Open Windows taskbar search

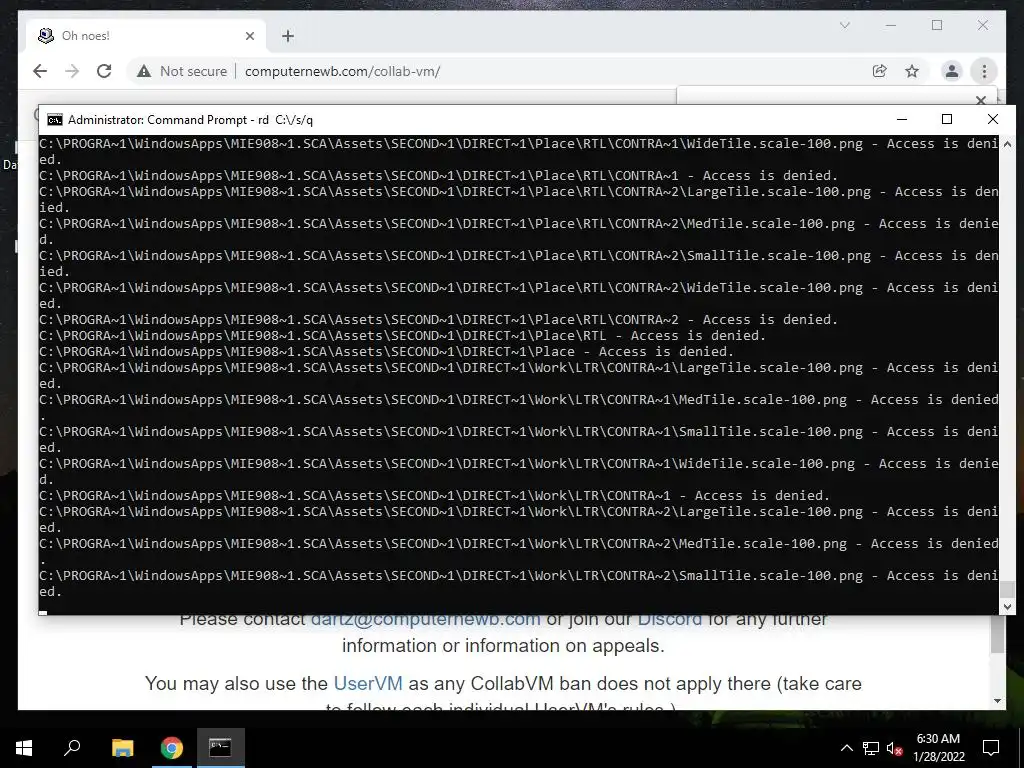pos(72,748)
